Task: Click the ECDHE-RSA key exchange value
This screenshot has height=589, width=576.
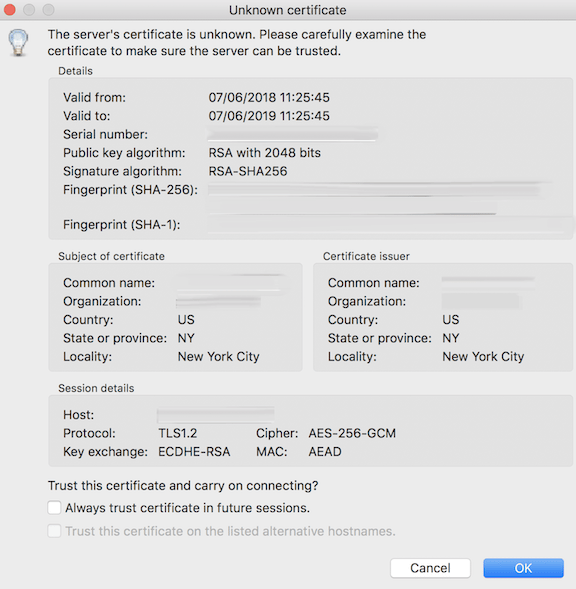Action: [194, 451]
